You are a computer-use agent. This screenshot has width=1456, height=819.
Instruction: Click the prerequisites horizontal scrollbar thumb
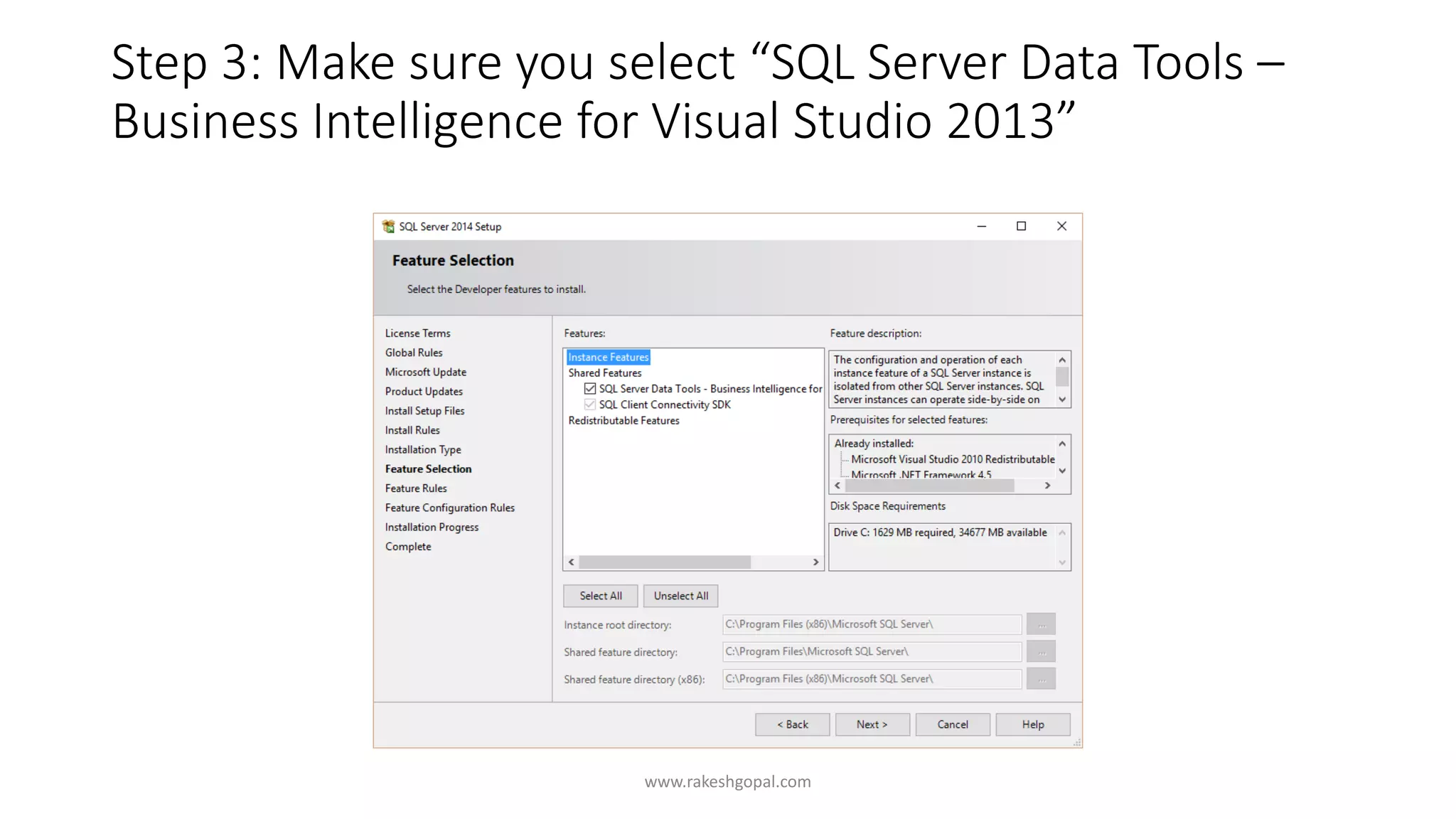[930, 486]
